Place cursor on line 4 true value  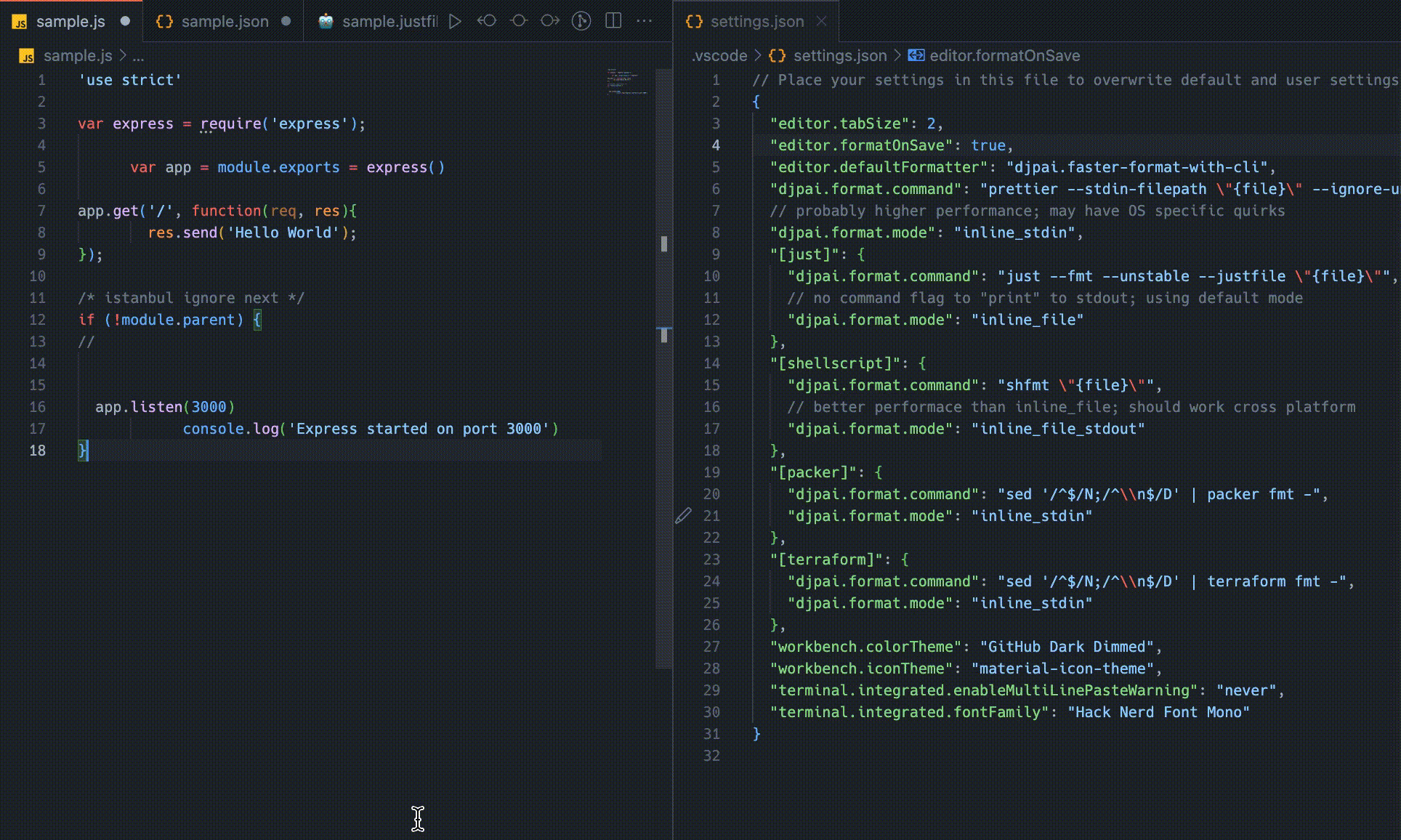(988, 145)
